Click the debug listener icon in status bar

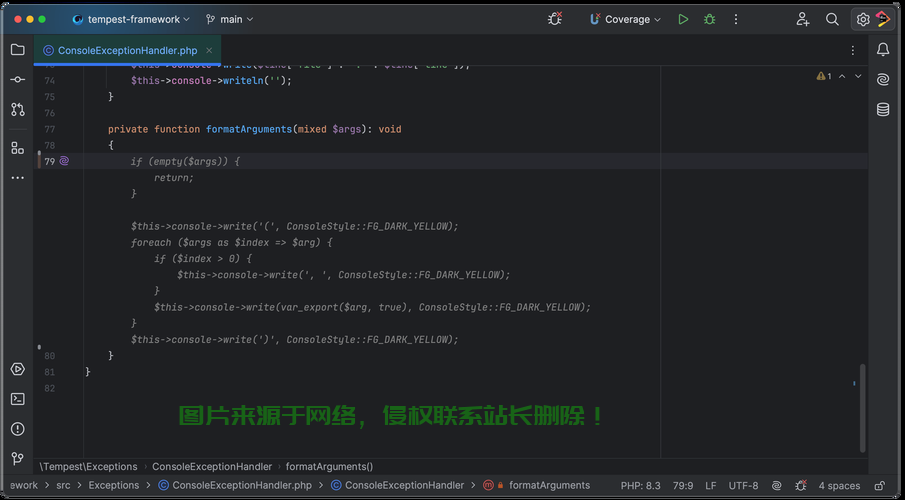(x=801, y=486)
